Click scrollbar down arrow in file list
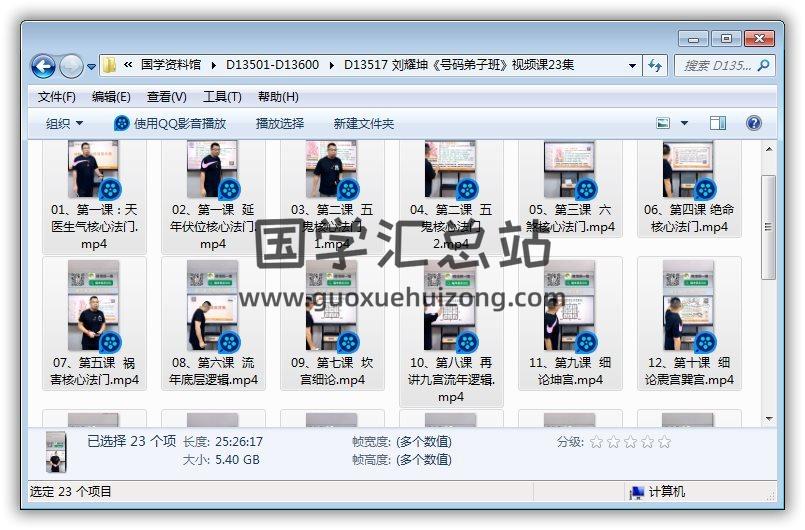 769,419
